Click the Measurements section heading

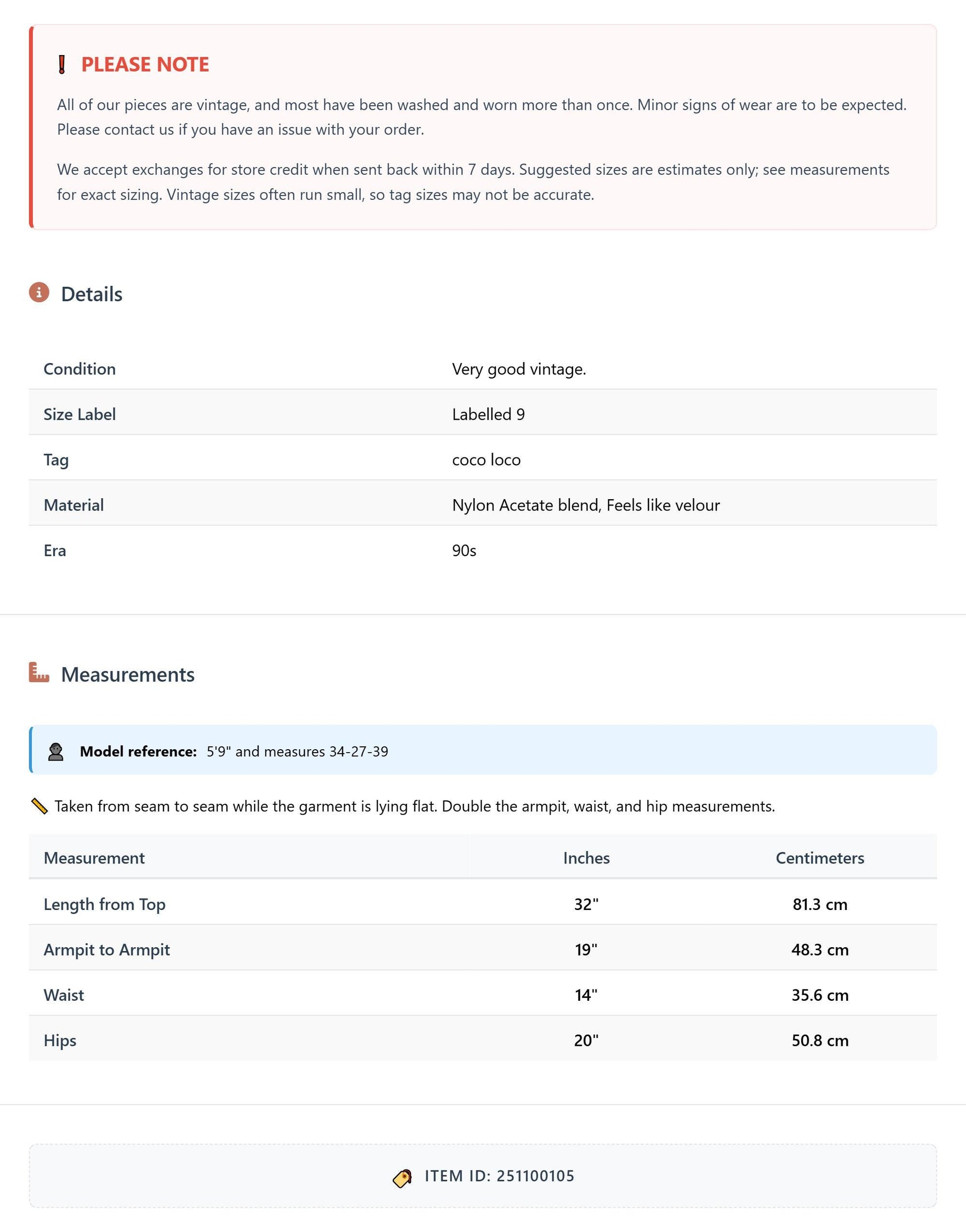tap(128, 674)
